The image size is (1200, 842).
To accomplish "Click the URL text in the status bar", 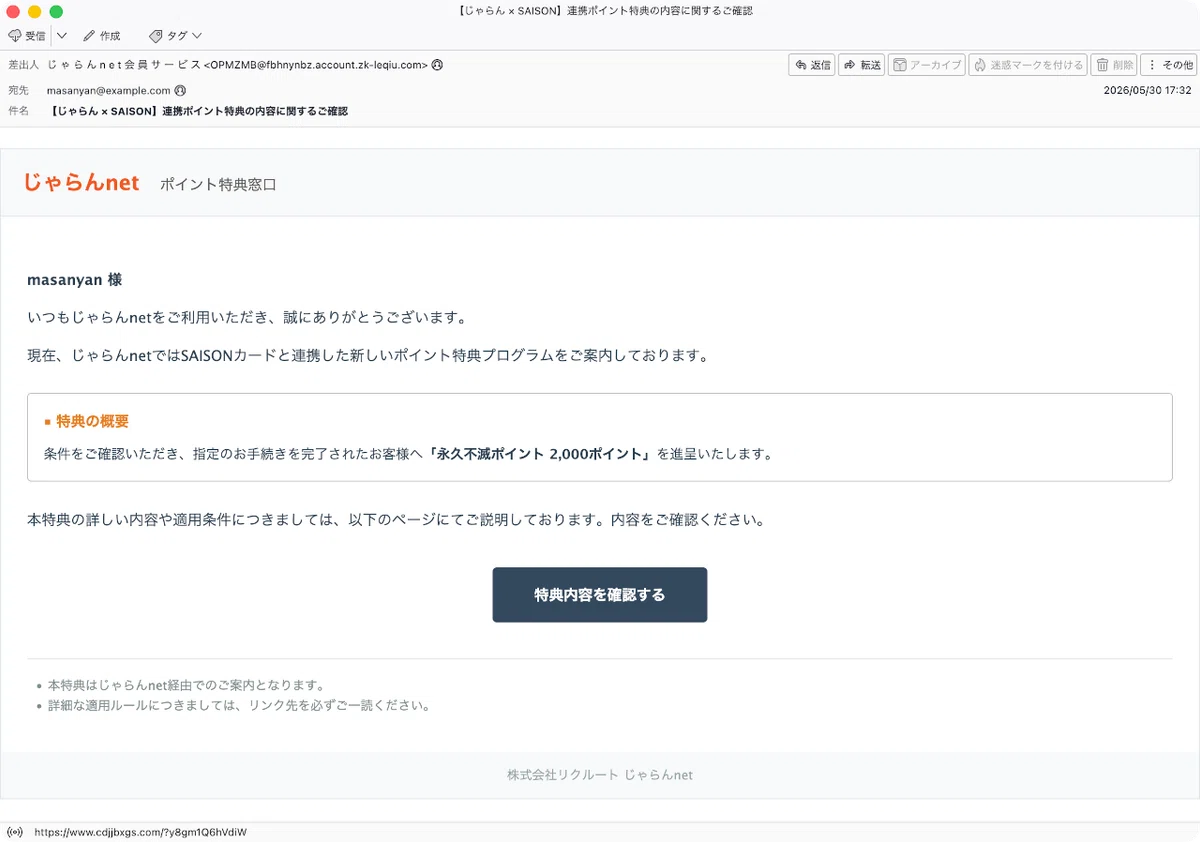I will pyautogui.click(x=140, y=832).
